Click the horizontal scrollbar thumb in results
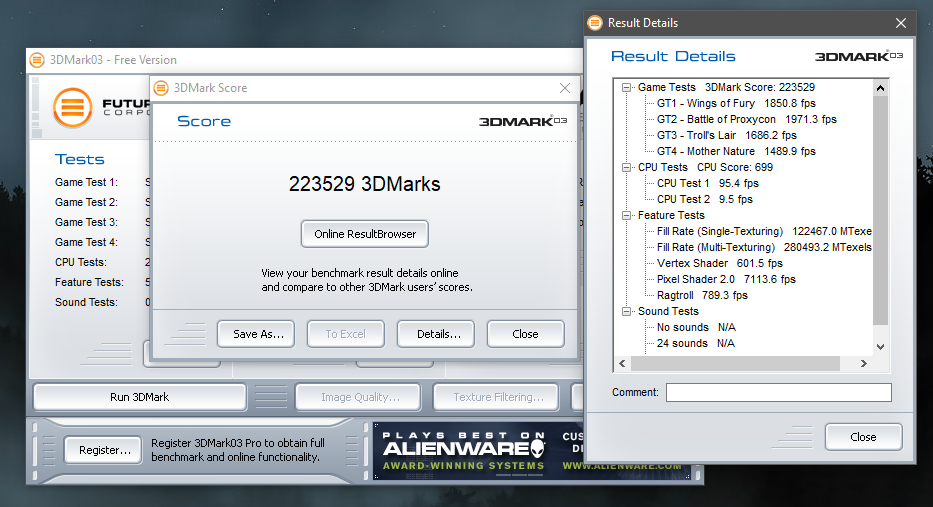The width and height of the screenshot is (933, 507). (x=735, y=364)
